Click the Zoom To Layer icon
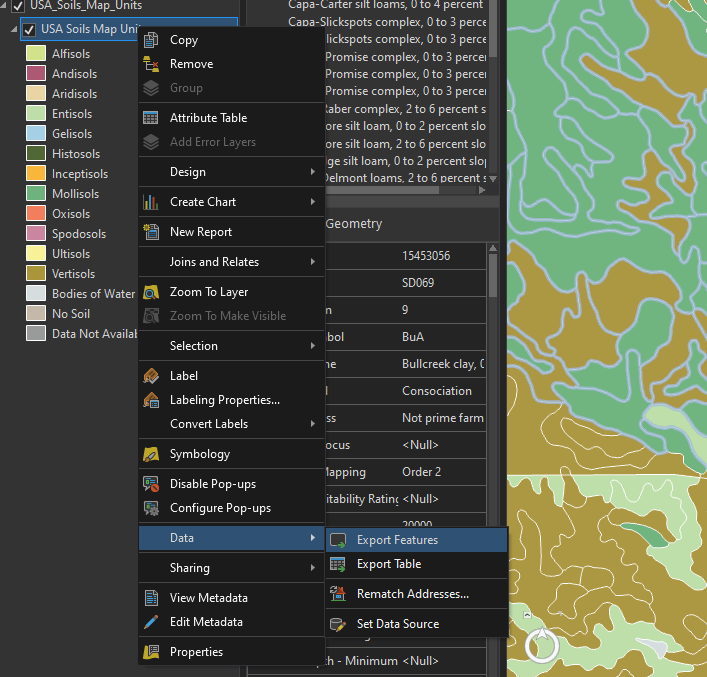The height and width of the screenshot is (677, 707). (x=151, y=292)
